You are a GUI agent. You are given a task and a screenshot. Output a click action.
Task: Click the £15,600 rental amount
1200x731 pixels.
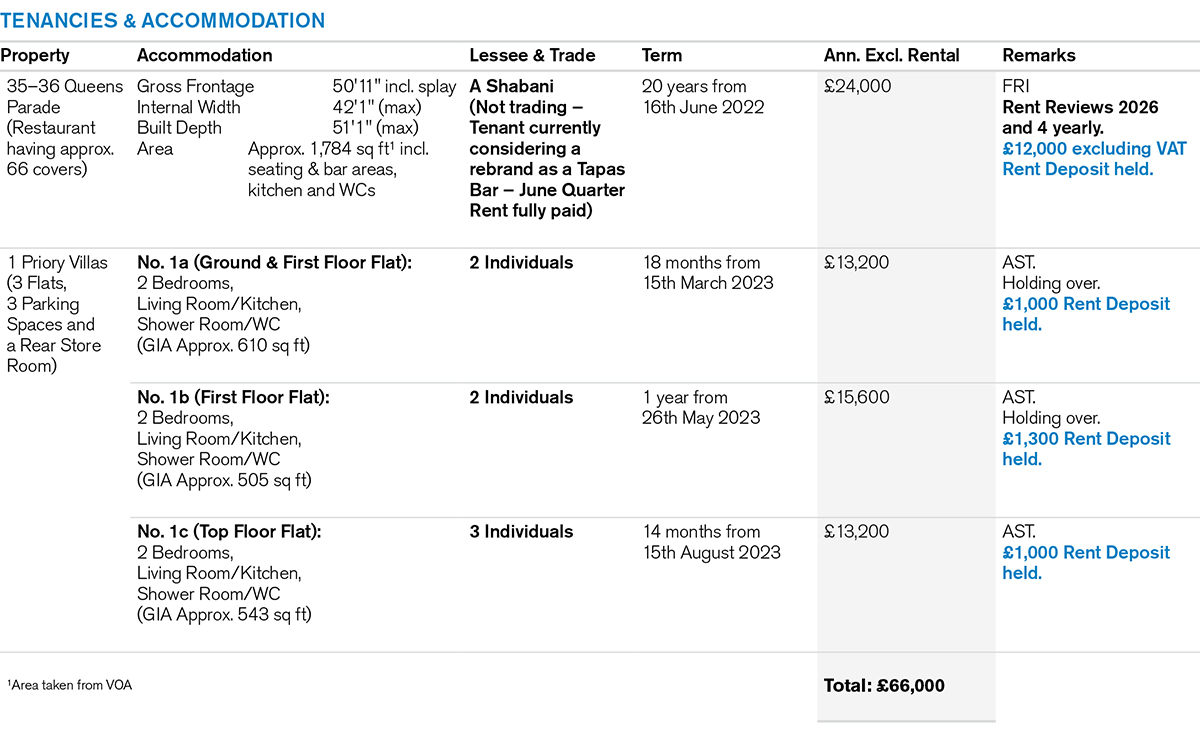coord(857,397)
